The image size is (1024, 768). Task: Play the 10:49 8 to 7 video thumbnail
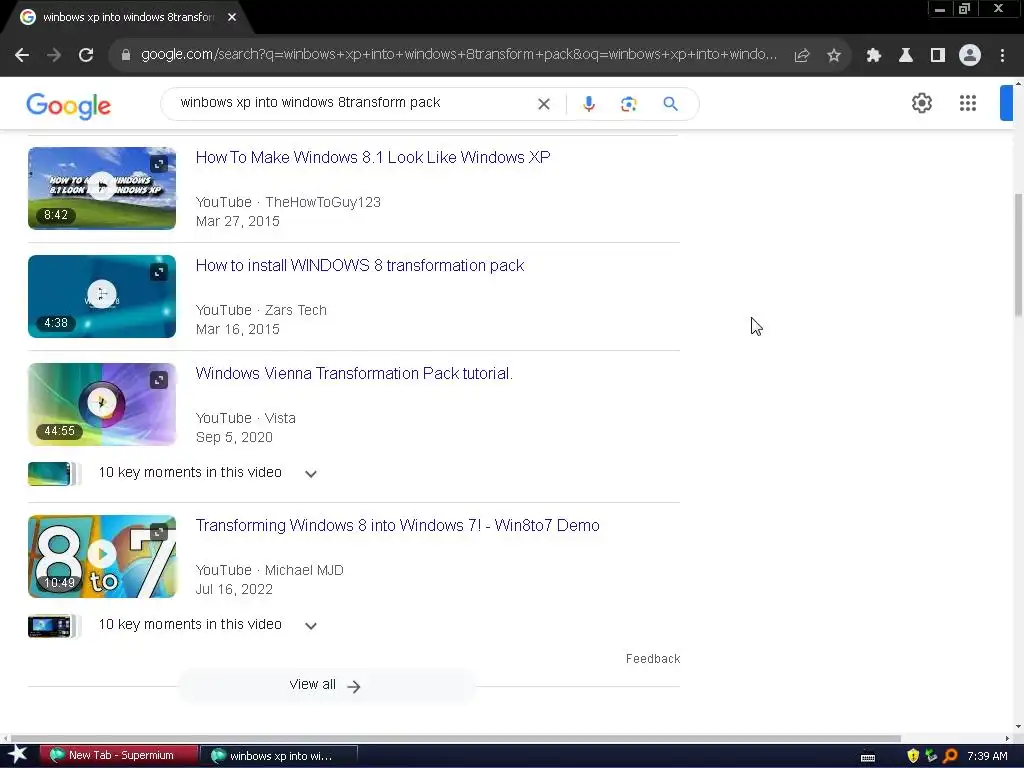(x=101, y=556)
